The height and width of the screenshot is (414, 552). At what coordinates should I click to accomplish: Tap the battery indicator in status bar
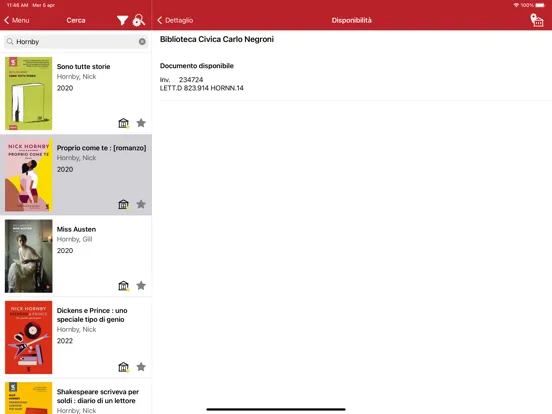[540, 5]
